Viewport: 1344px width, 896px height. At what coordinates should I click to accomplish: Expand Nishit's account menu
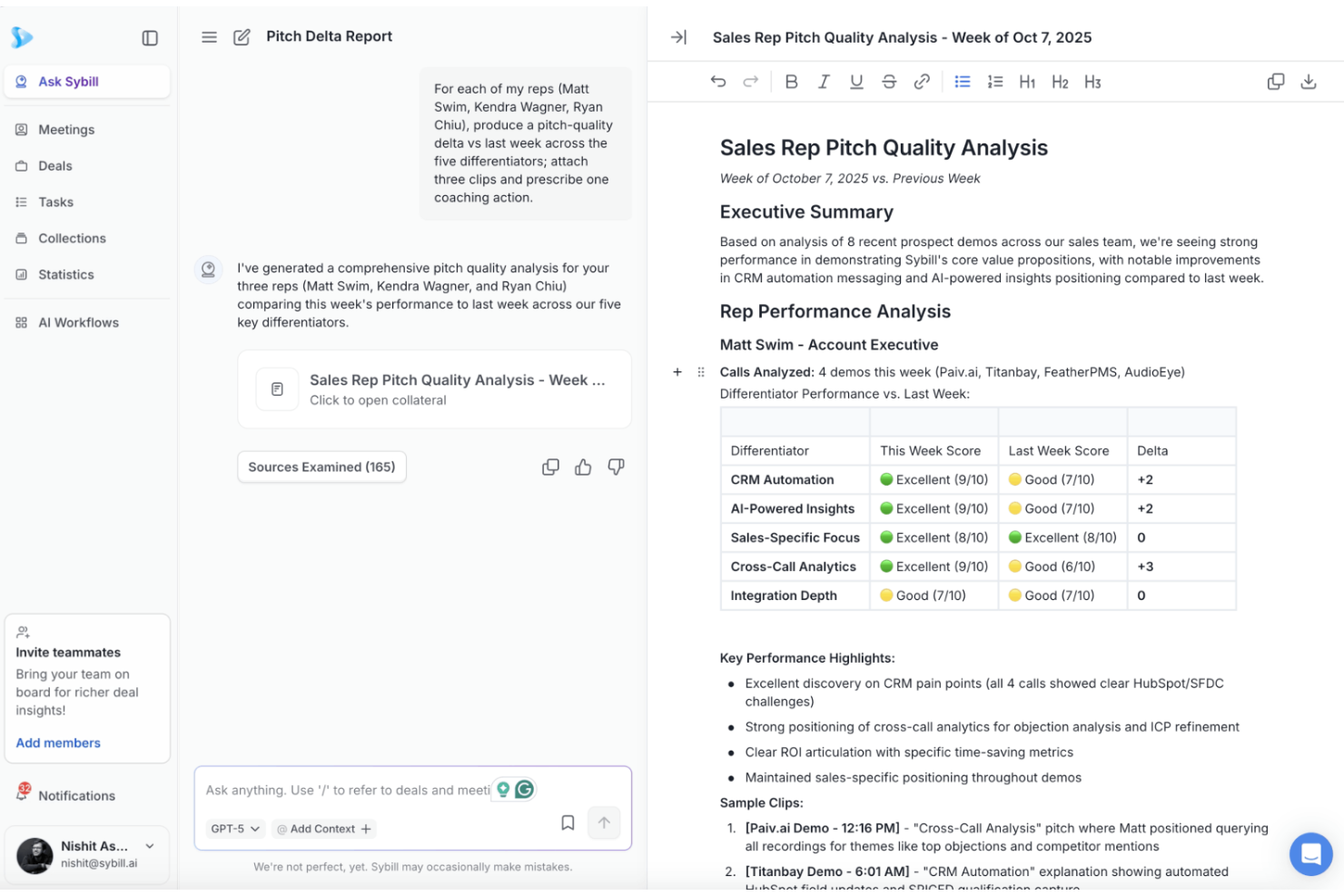[x=149, y=845]
